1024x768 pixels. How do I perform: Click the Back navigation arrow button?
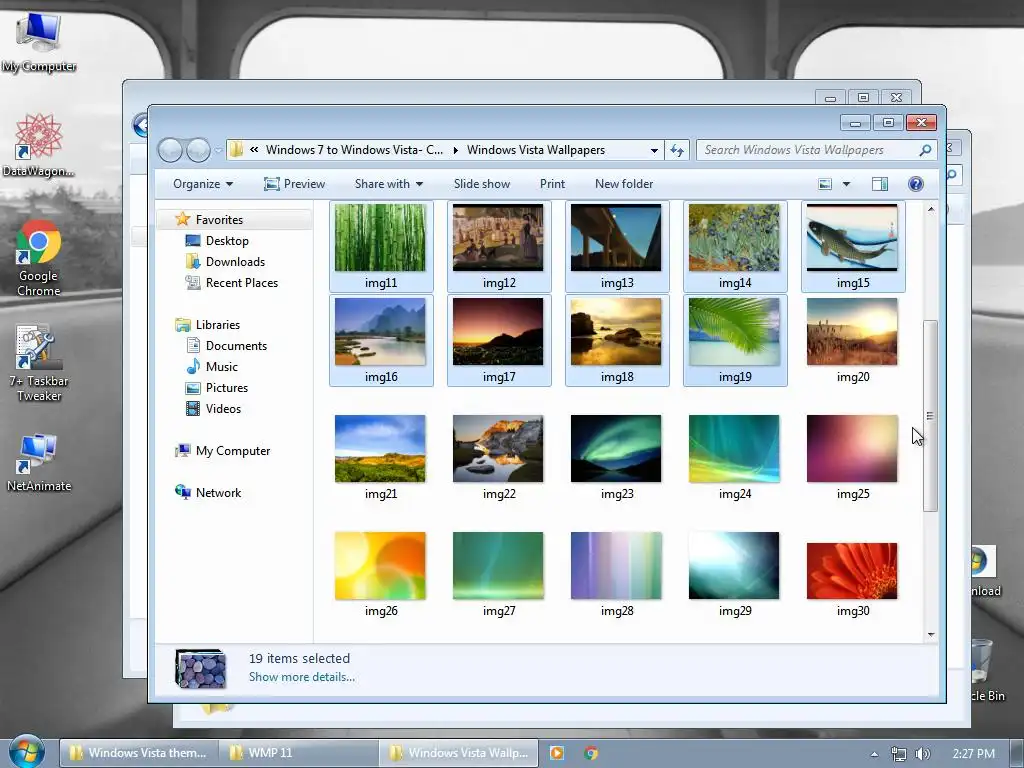coord(170,150)
